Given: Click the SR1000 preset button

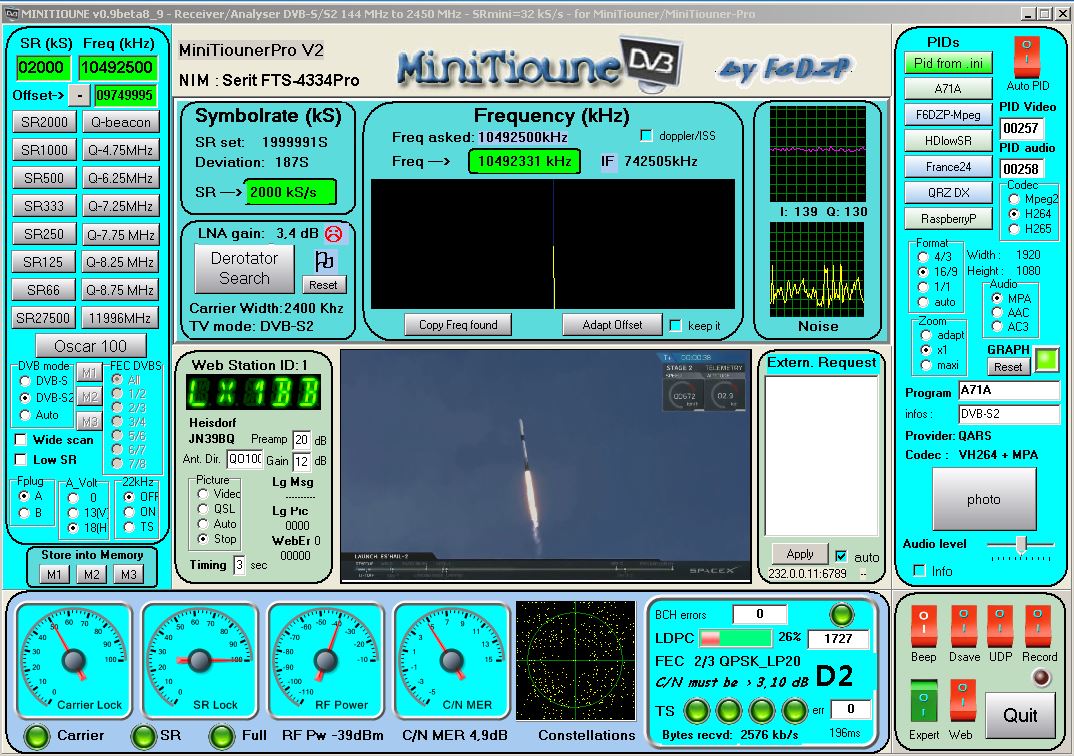Looking at the screenshot, I should (x=45, y=150).
